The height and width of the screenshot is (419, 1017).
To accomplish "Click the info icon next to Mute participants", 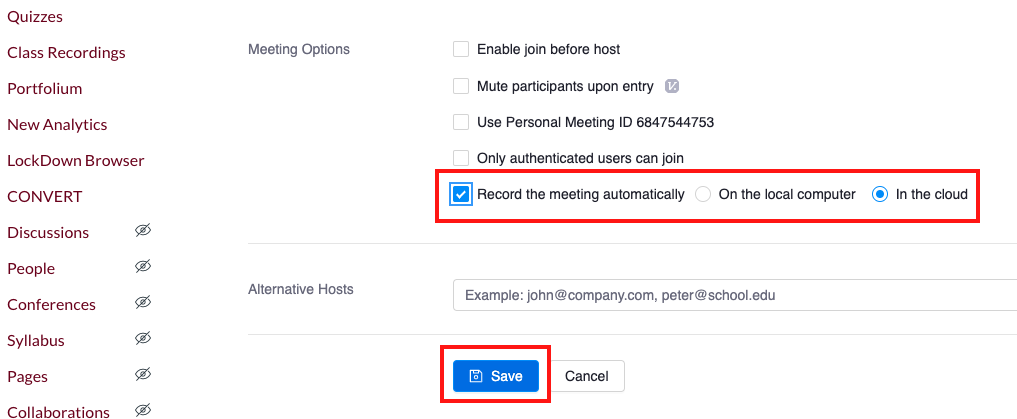I will tap(673, 86).
